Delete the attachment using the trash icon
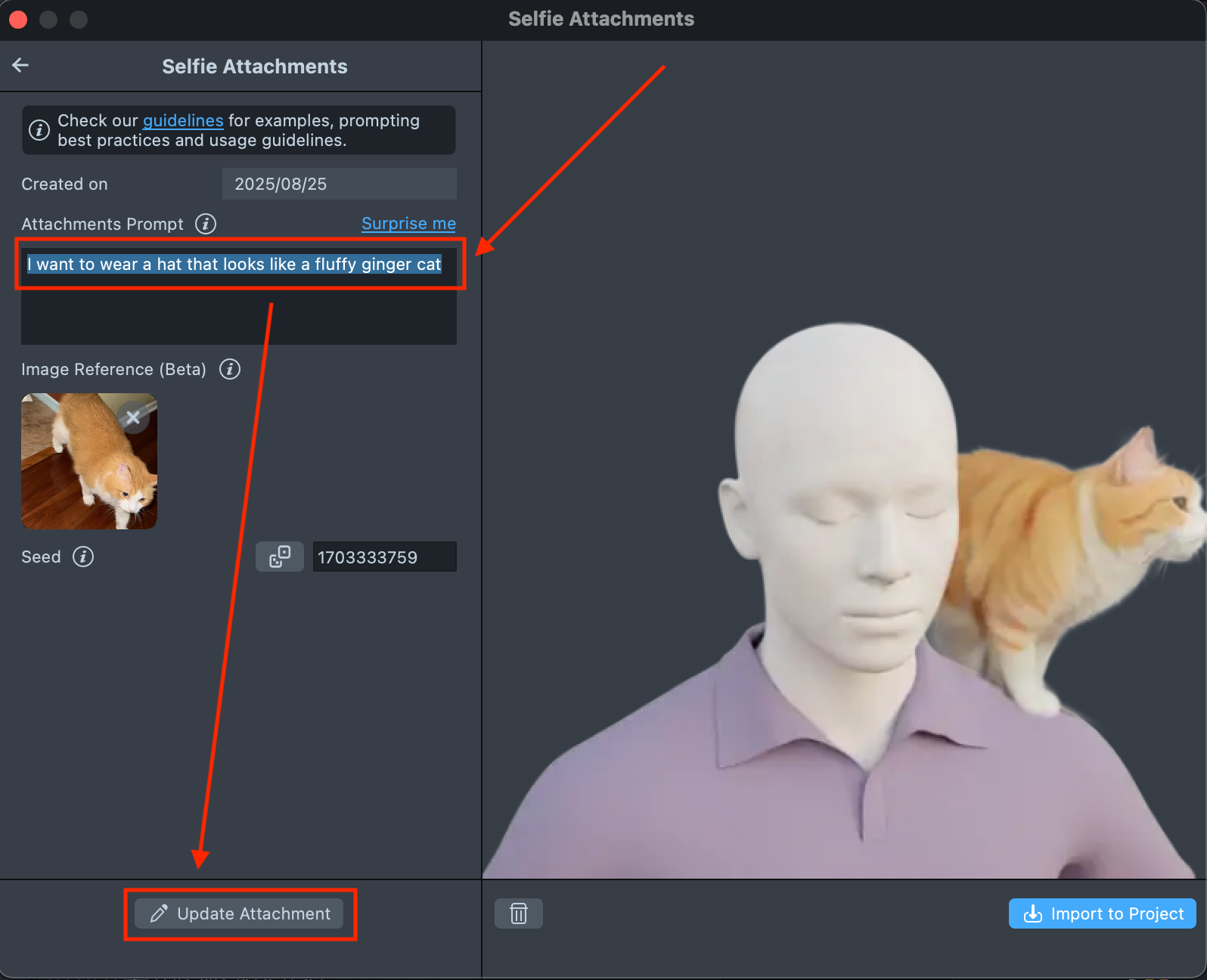1207x980 pixels. pyautogui.click(x=518, y=913)
